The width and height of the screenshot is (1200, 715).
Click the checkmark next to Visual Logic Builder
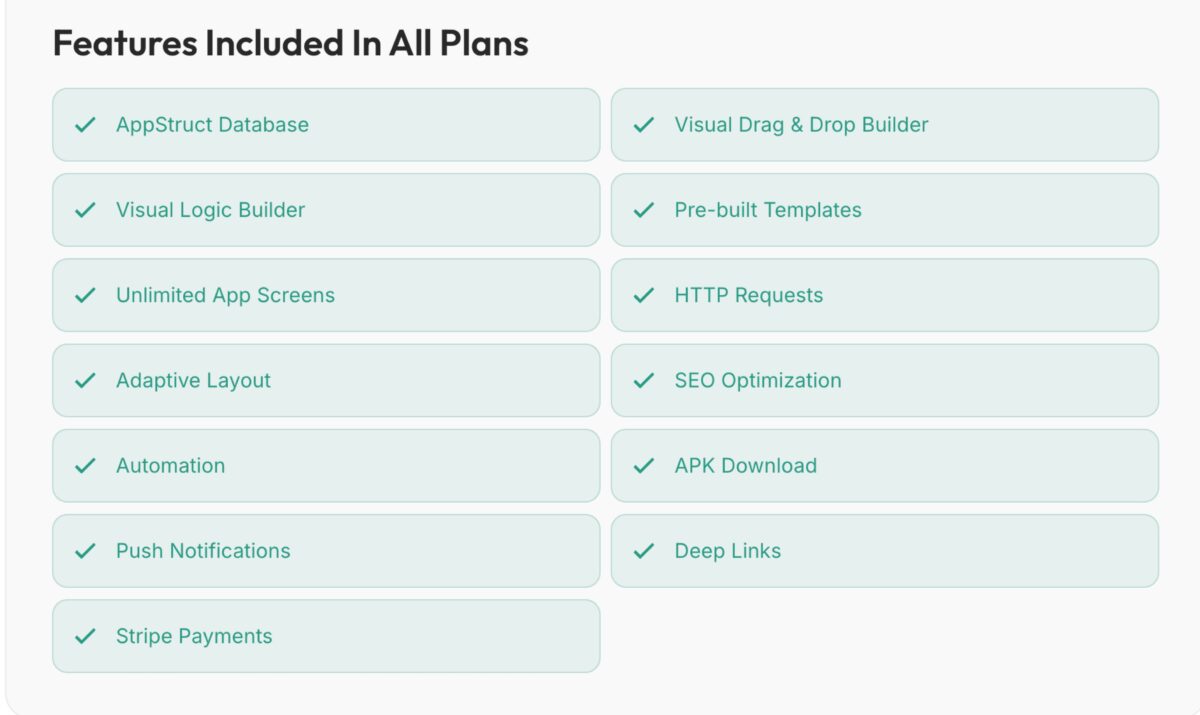click(x=86, y=210)
